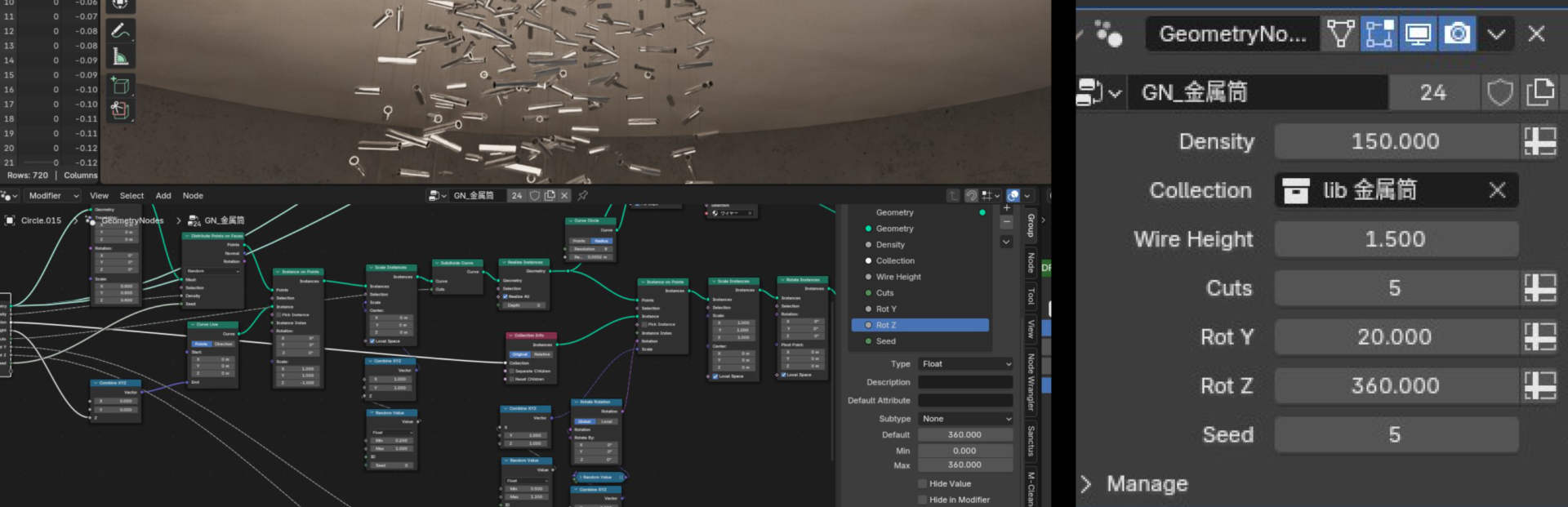This screenshot has height=507, width=1568.
Task: Open the Add menu in node editor
Action: click(x=163, y=196)
